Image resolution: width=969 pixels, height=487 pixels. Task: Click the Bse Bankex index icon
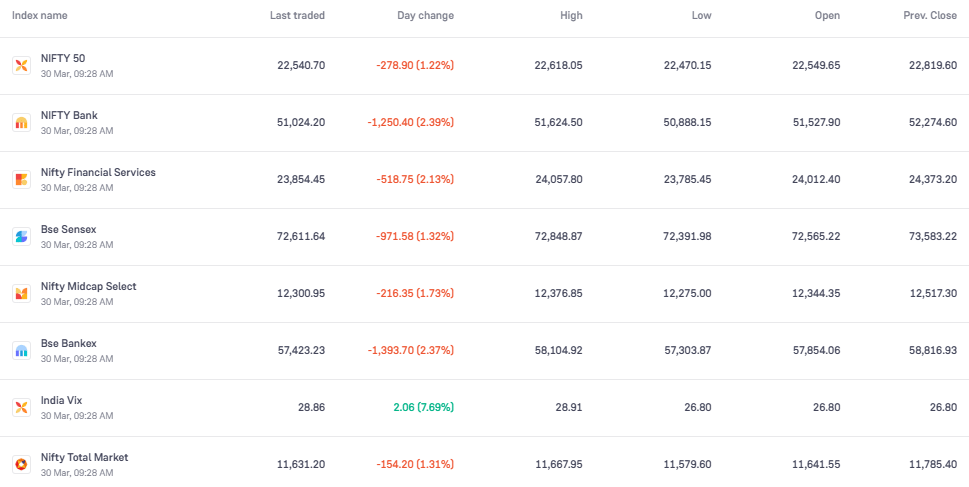(x=21, y=351)
